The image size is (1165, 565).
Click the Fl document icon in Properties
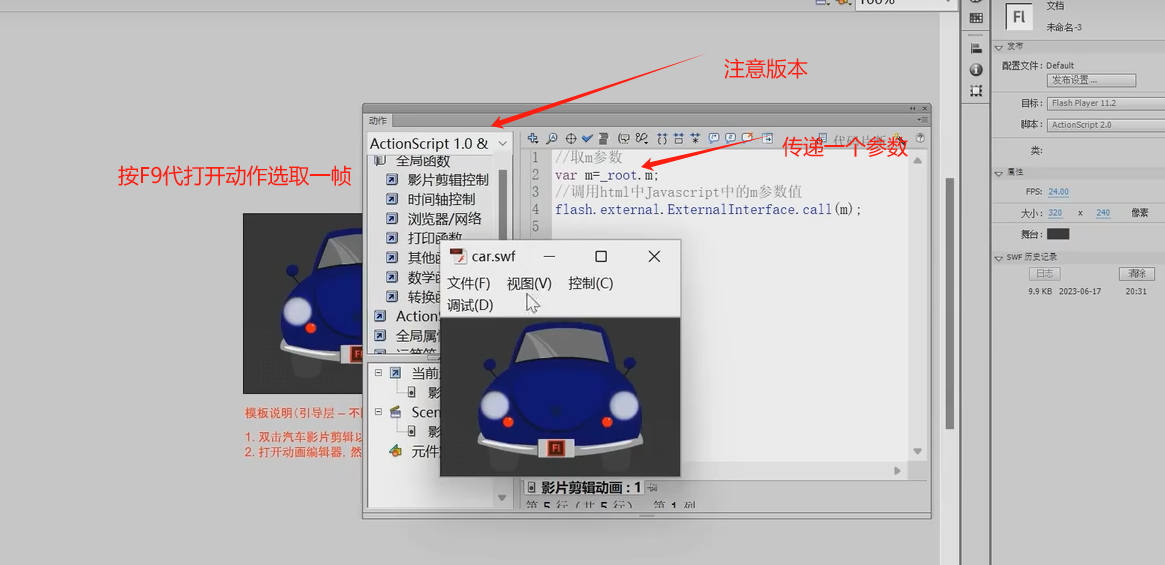coord(1018,16)
